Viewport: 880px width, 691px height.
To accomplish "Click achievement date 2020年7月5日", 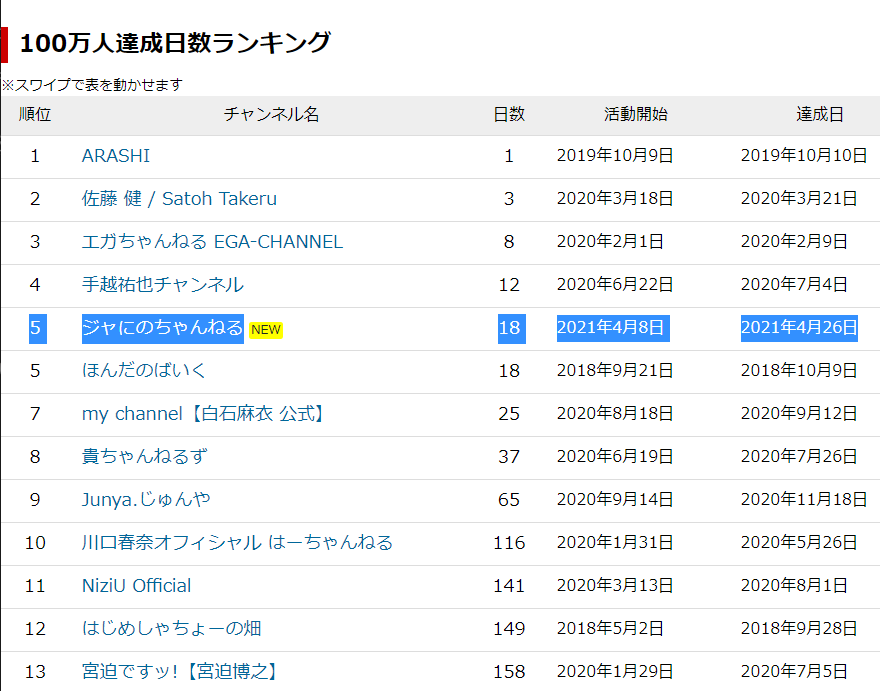I will click(x=794, y=671).
